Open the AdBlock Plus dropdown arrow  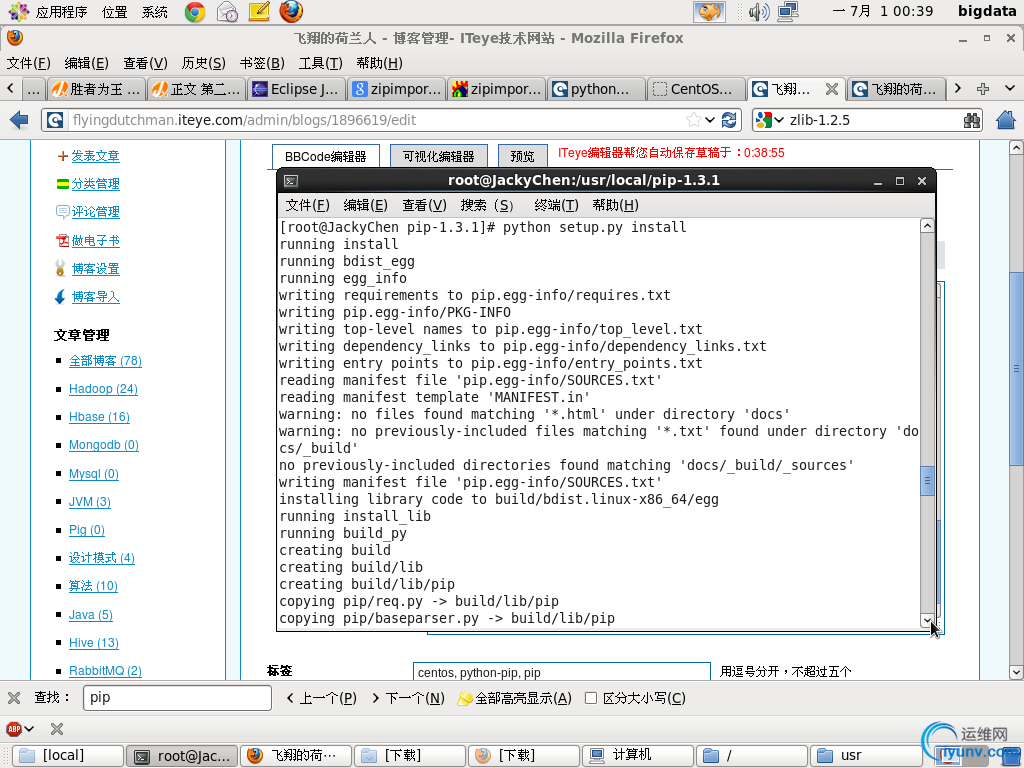29,728
